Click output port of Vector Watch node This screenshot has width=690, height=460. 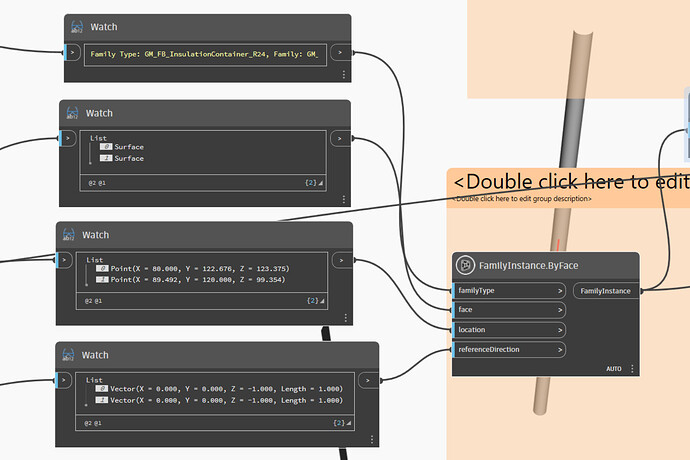pos(369,380)
